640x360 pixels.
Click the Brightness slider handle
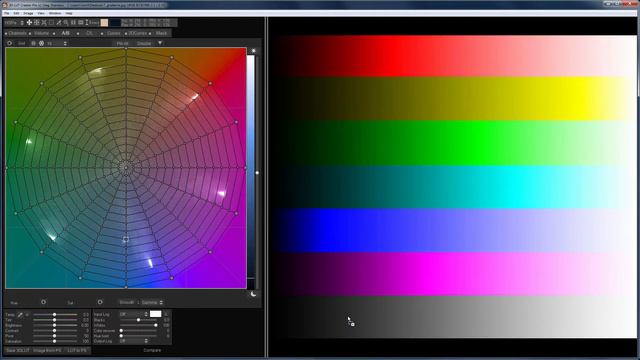pyautogui.click(x=54, y=325)
